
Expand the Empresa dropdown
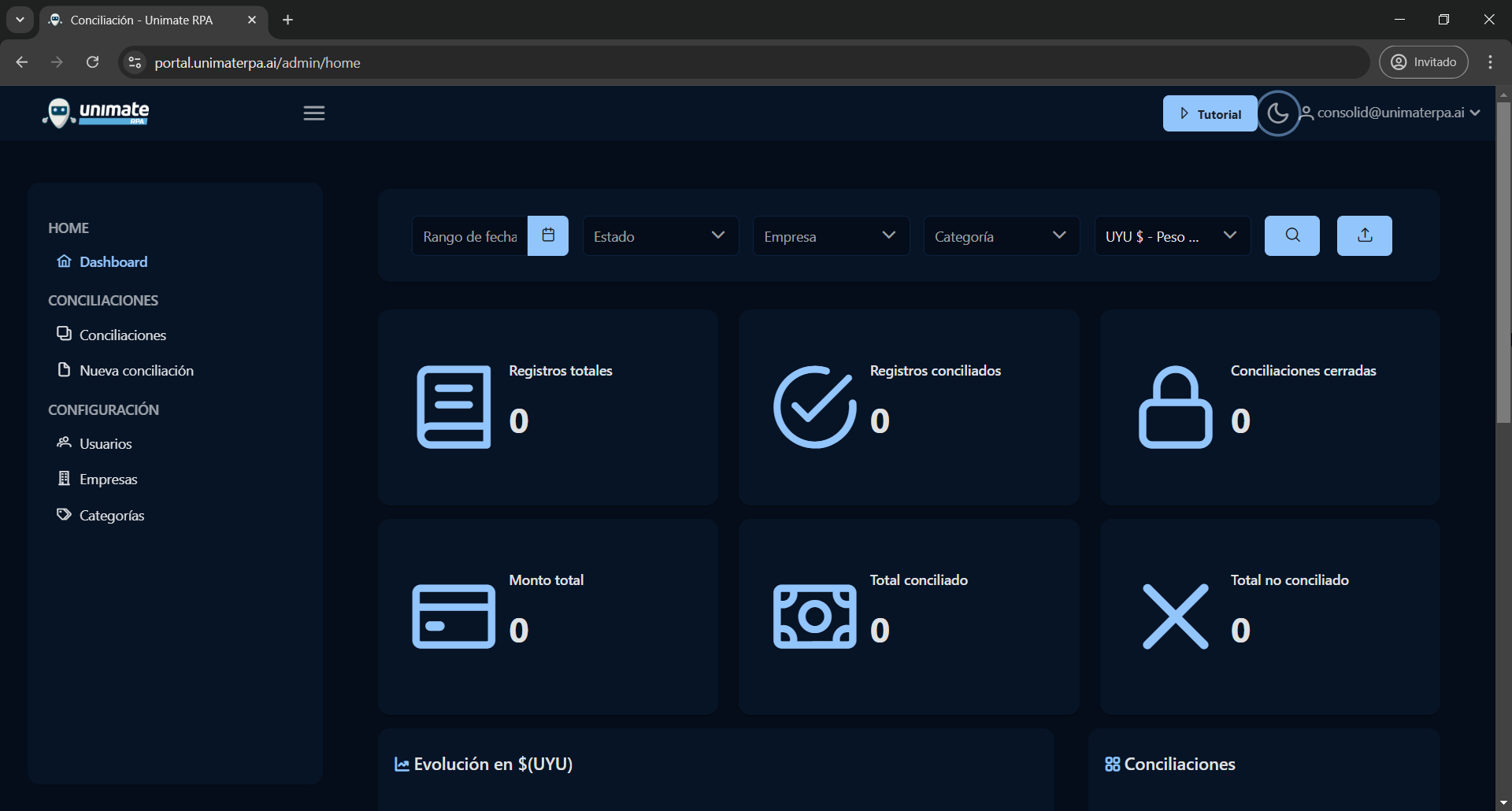pyautogui.click(x=831, y=236)
